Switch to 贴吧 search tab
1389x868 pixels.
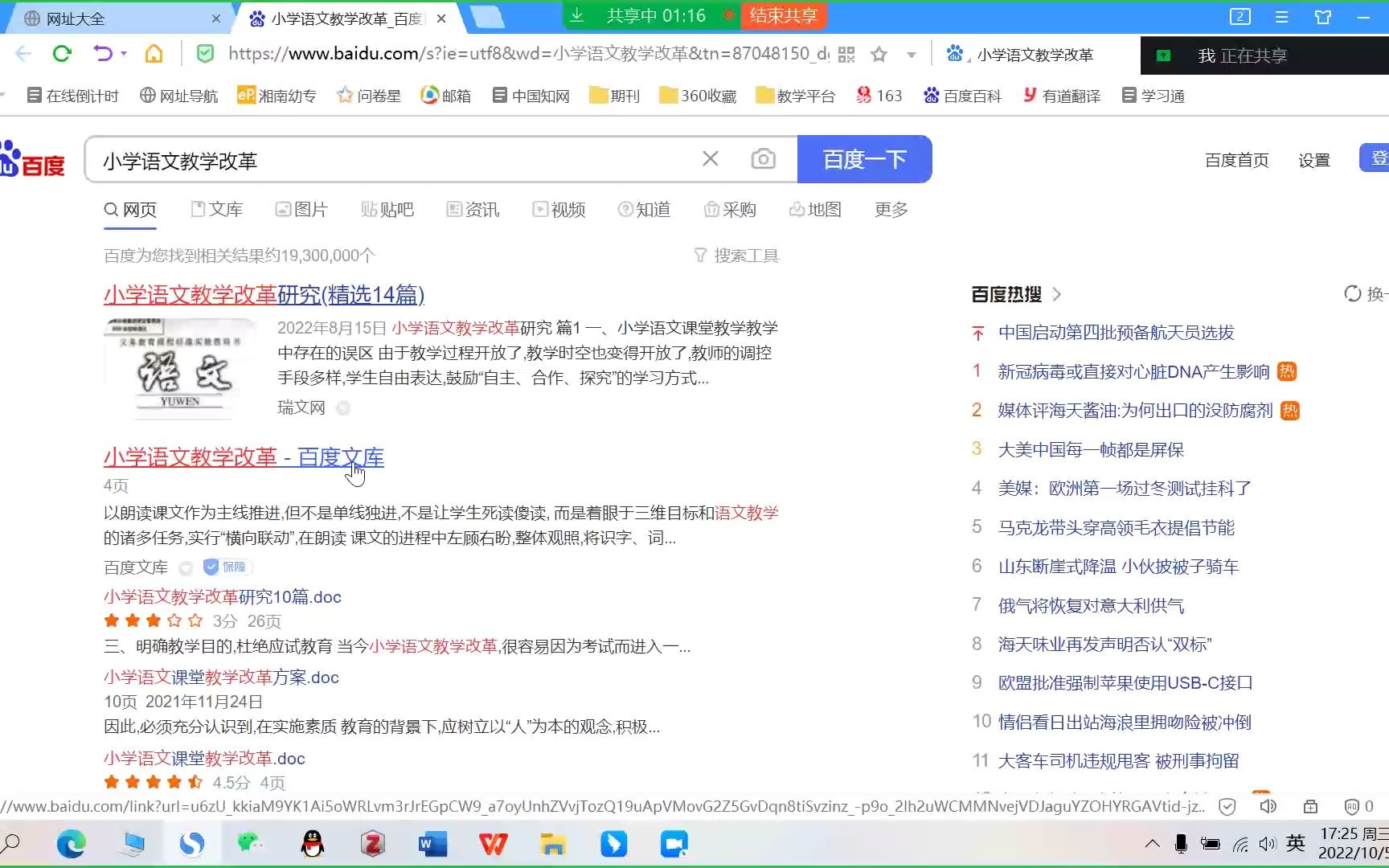tap(387, 210)
